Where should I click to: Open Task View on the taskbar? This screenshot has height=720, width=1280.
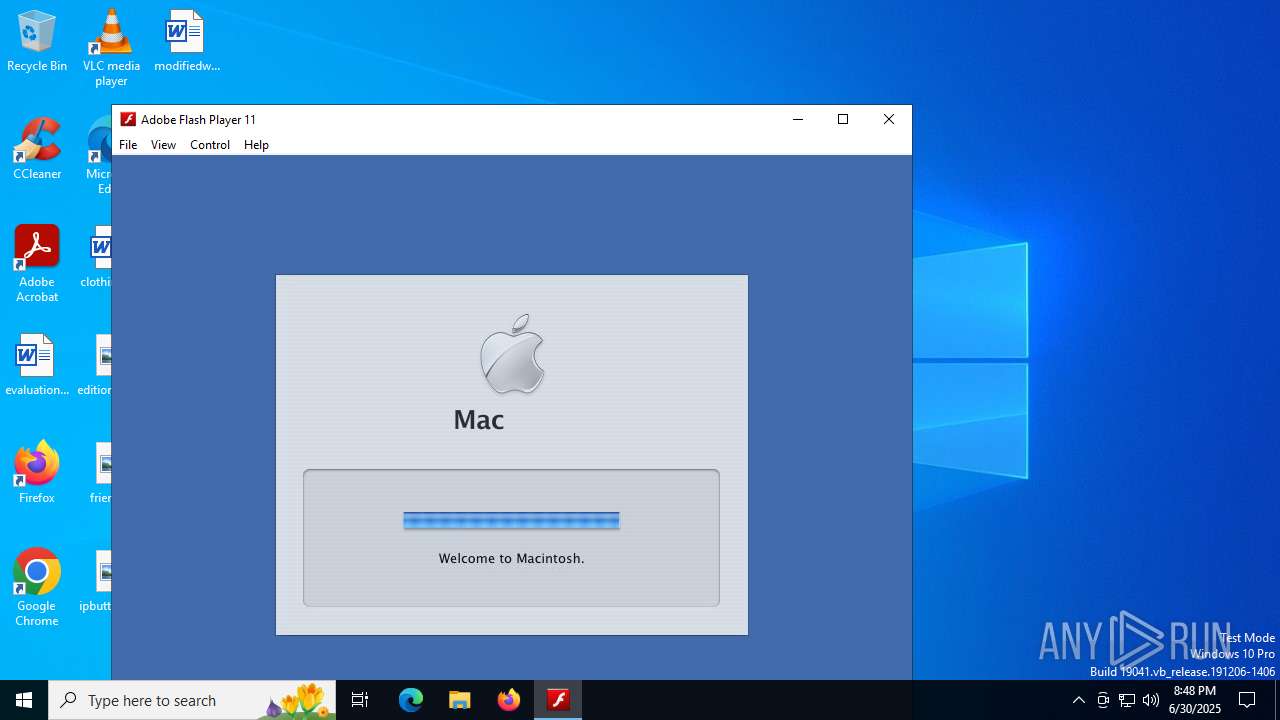coord(360,700)
